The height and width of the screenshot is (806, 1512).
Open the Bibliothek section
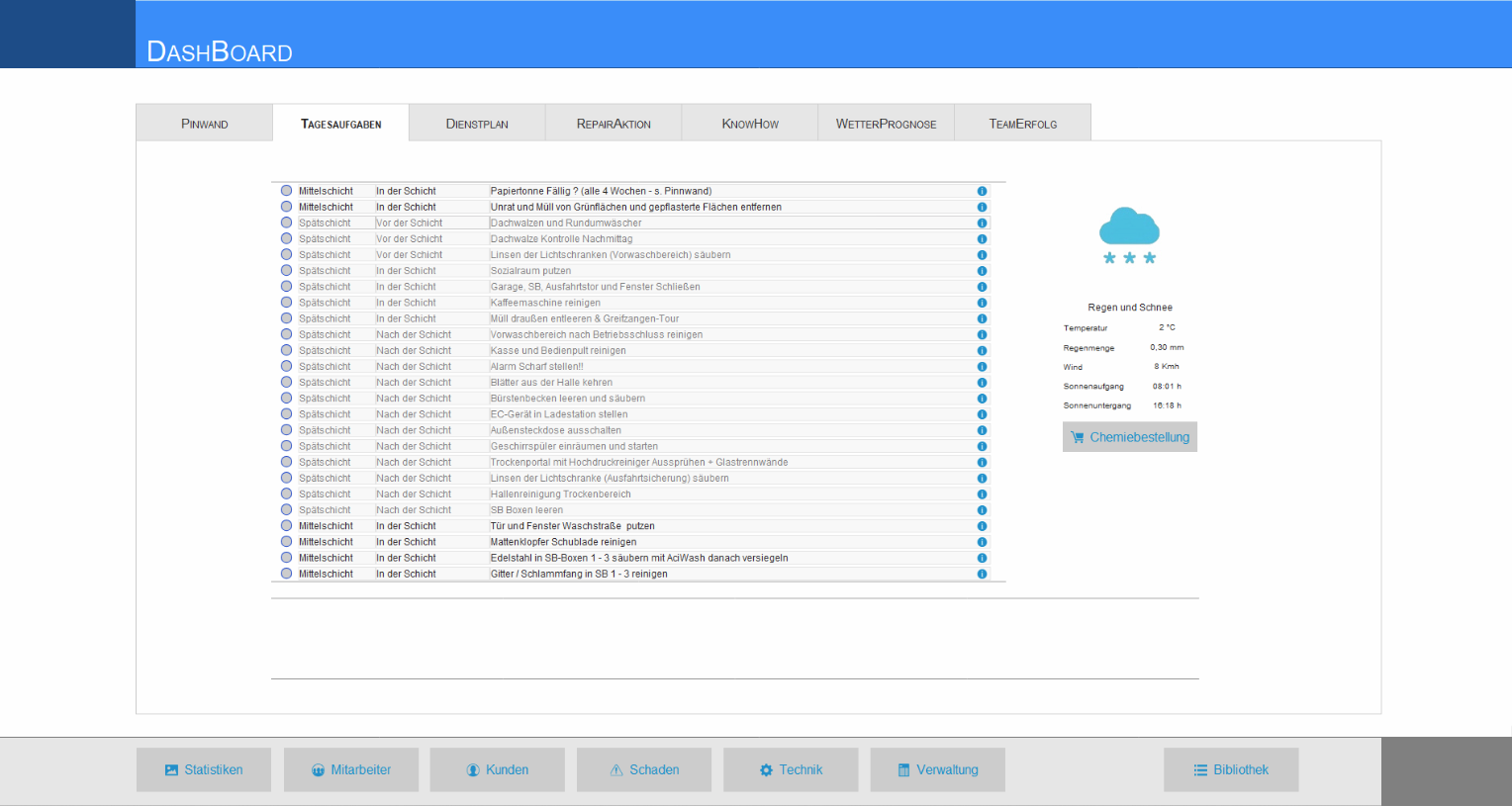coord(1231,769)
